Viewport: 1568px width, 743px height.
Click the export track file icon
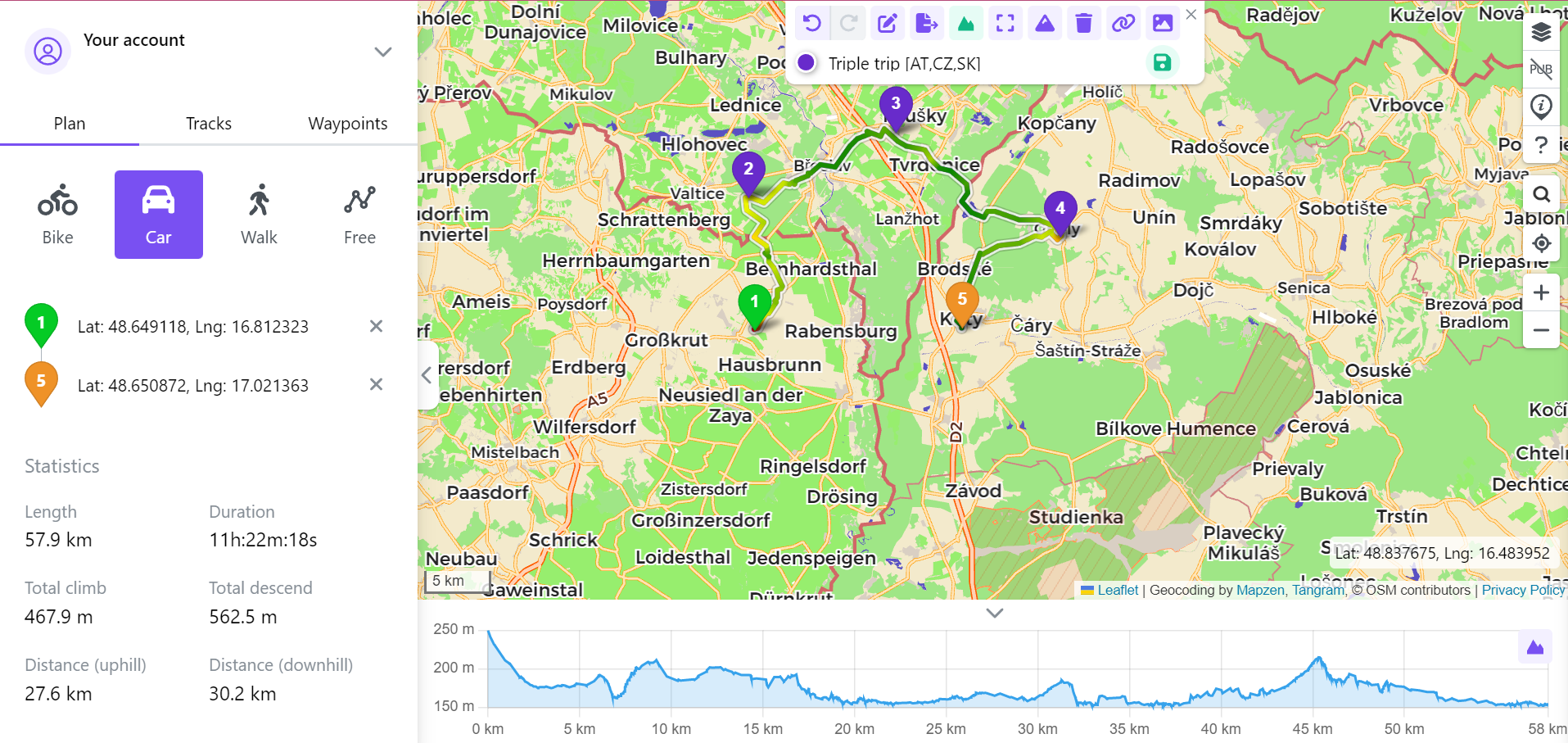pos(926,23)
